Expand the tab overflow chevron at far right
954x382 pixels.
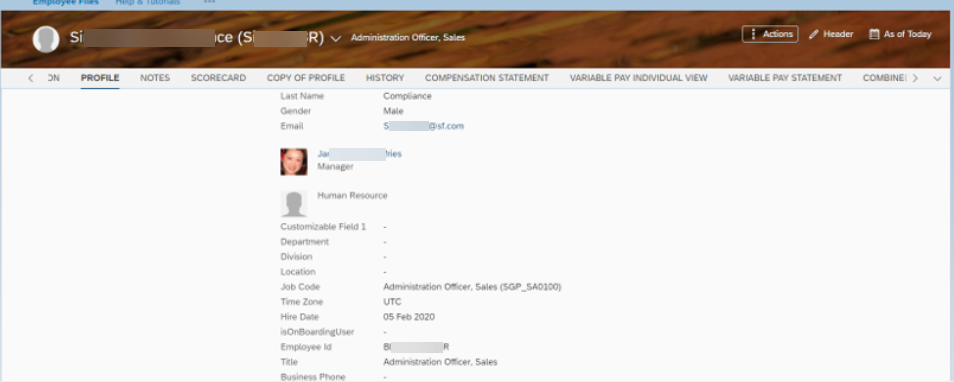937,78
